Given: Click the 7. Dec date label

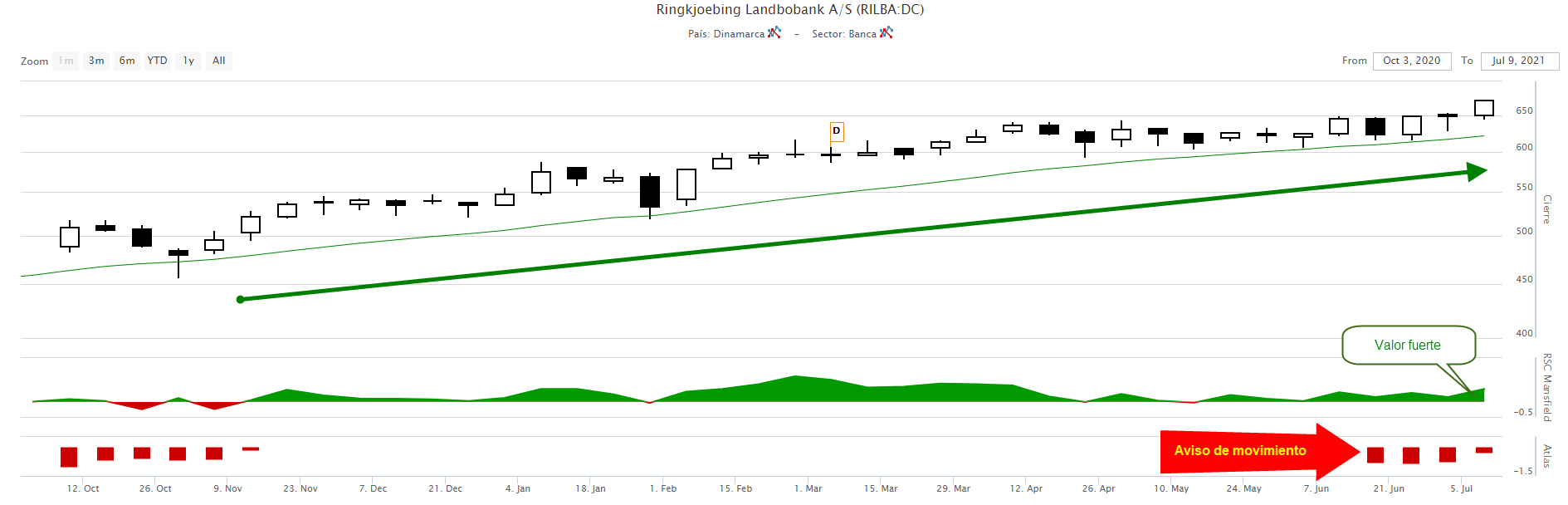Looking at the screenshot, I should coord(373,488).
